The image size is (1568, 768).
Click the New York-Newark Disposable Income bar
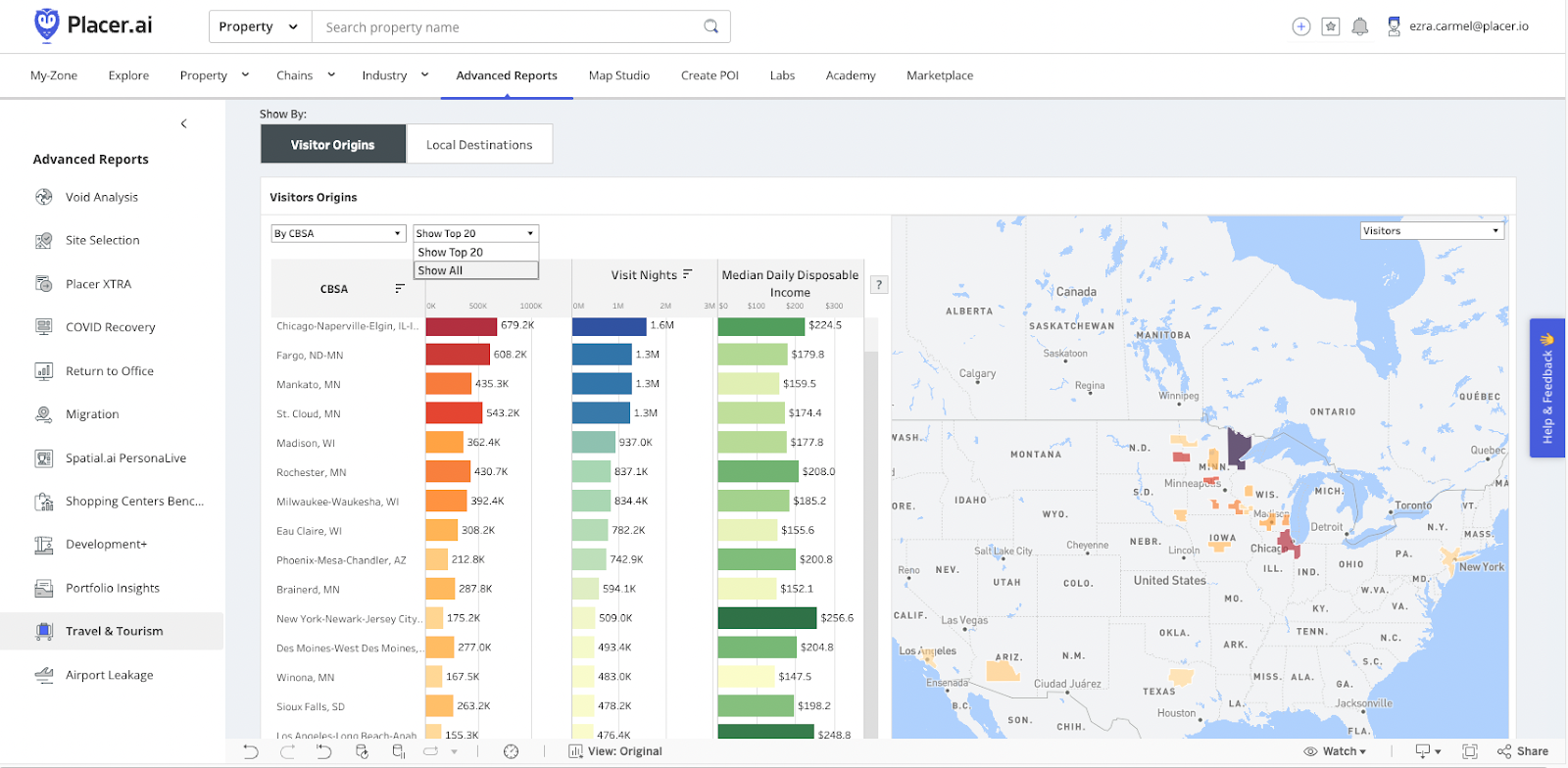(x=767, y=618)
